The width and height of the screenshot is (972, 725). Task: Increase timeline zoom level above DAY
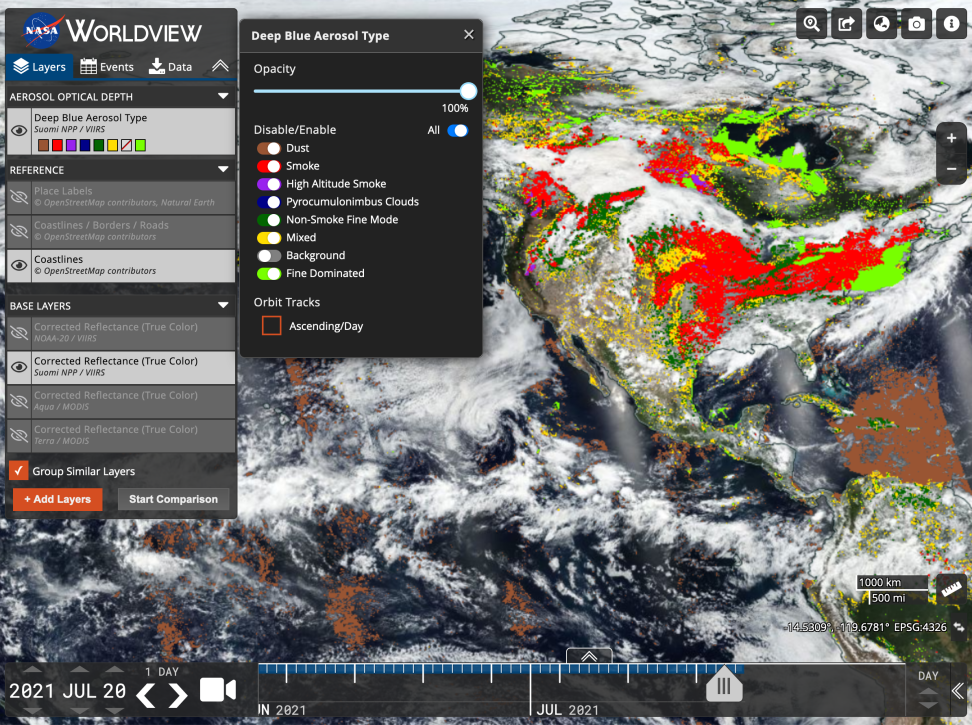[x=928, y=690]
